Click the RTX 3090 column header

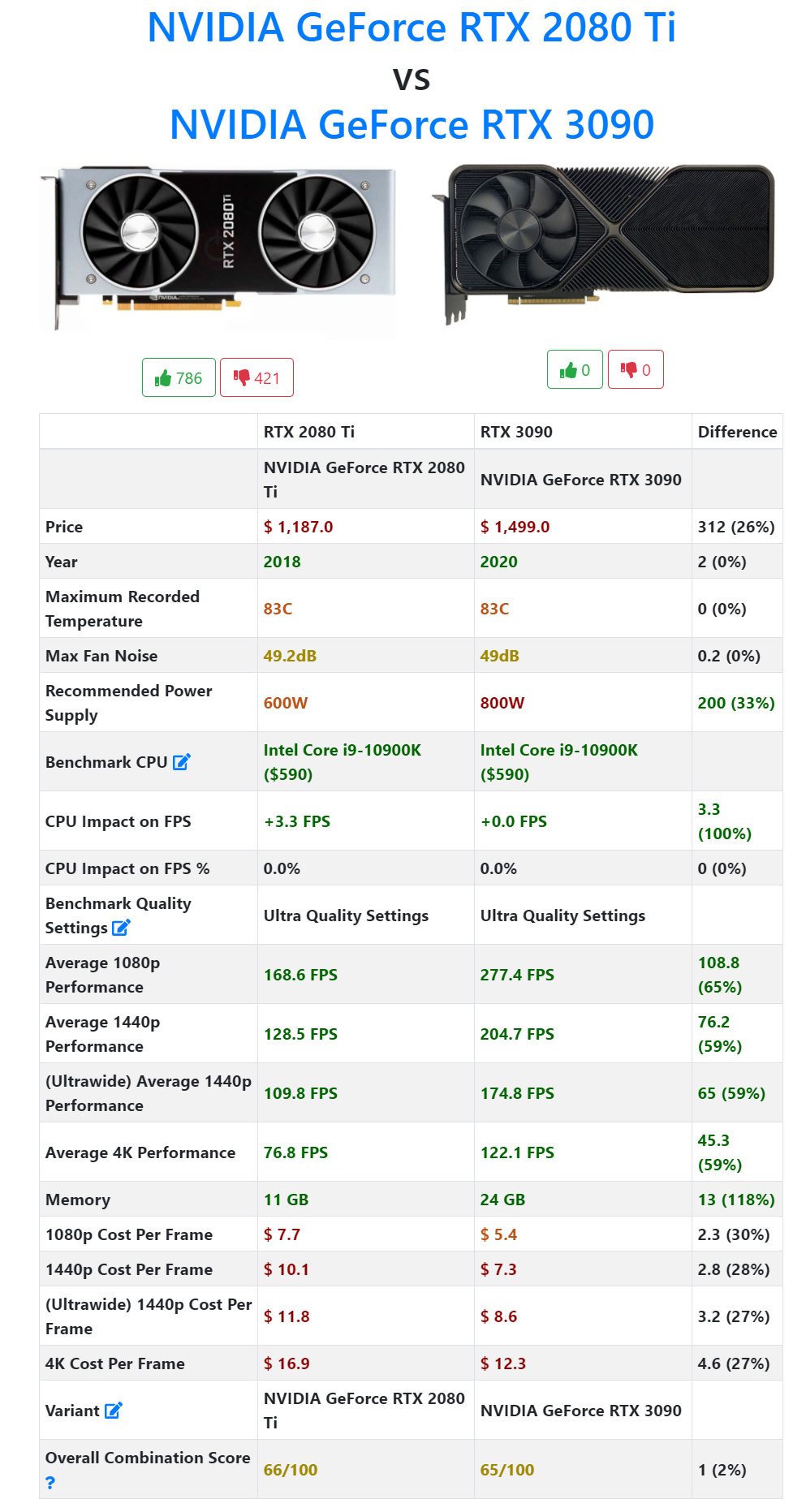(x=516, y=432)
